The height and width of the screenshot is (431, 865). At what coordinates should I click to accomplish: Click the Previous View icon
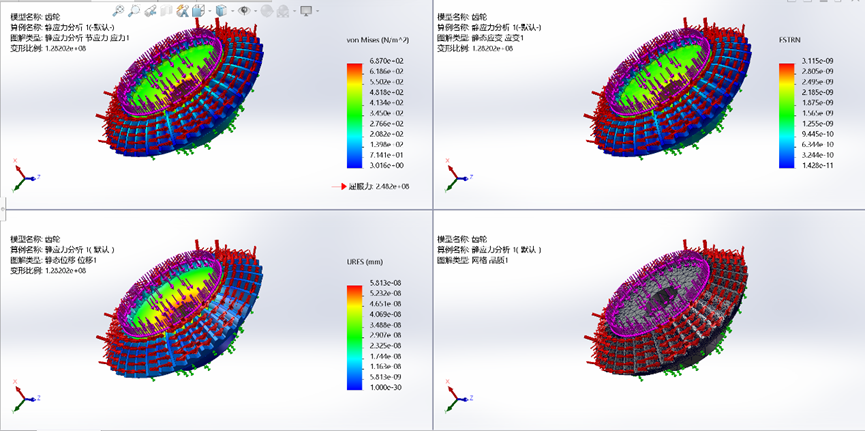pos(151,11)
